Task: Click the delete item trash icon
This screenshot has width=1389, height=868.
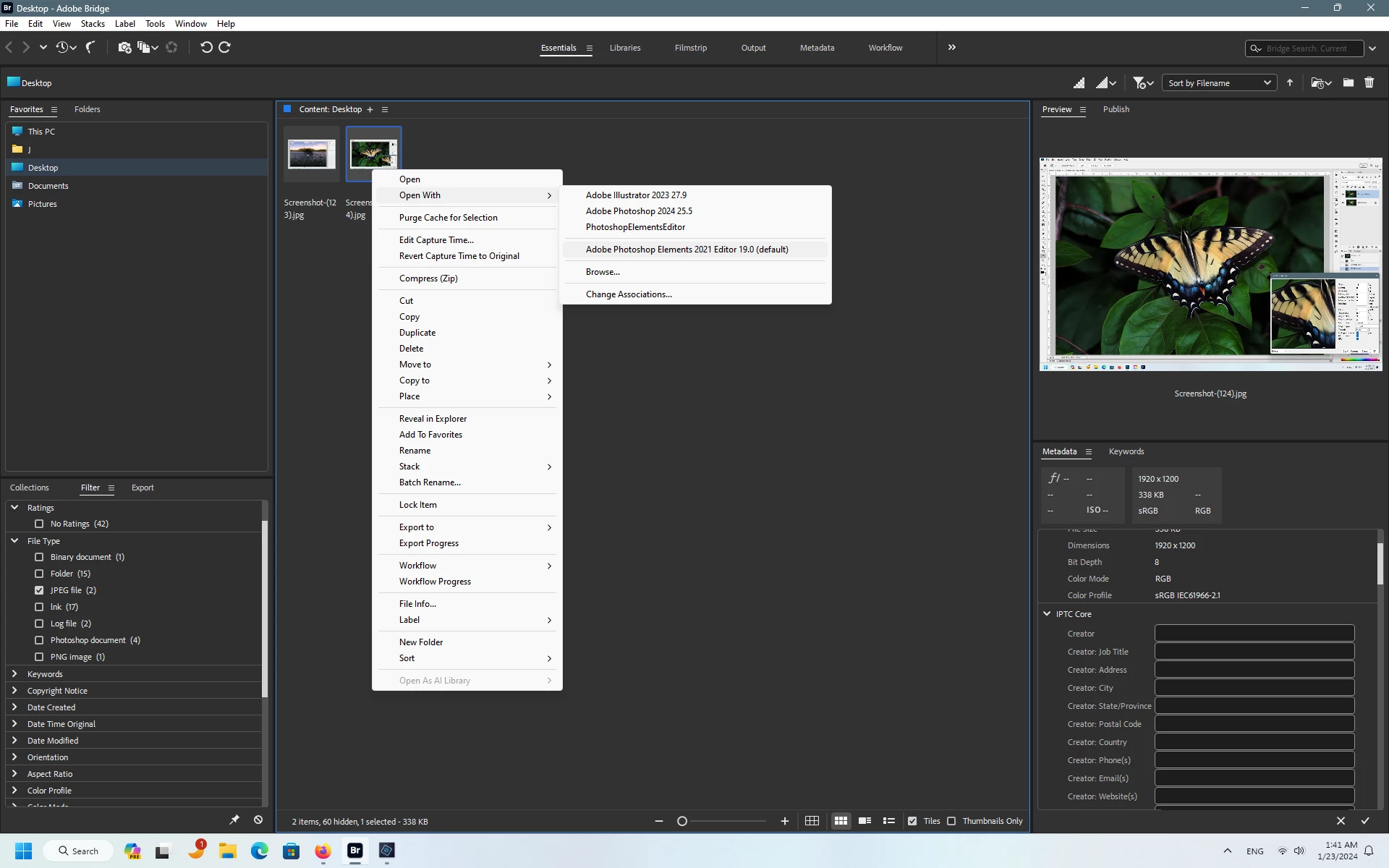Action: (x=1369, y=83)
